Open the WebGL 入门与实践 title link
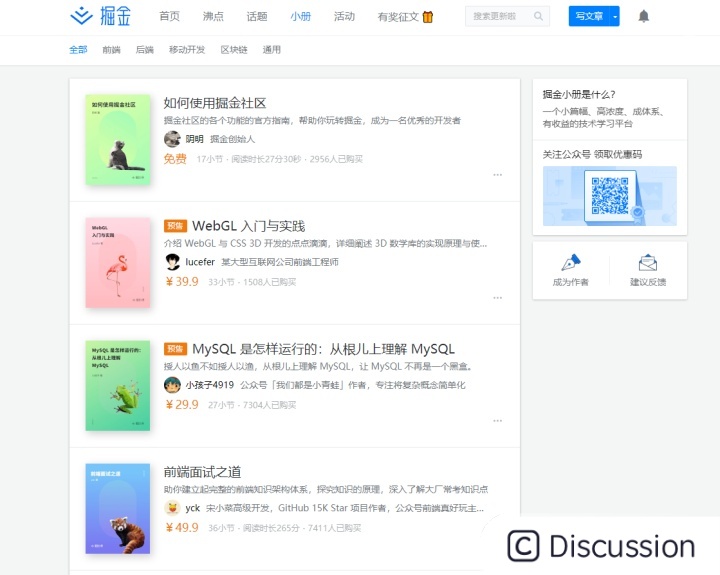Screen dimensions: 720x575 (x=248, y=226)
